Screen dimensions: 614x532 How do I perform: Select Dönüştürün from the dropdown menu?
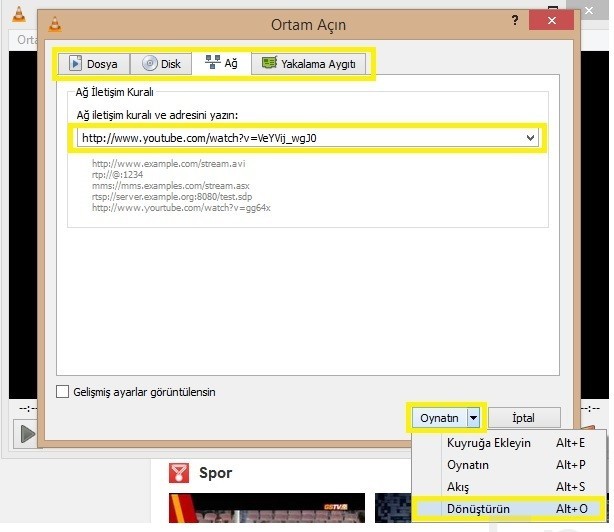508,509
